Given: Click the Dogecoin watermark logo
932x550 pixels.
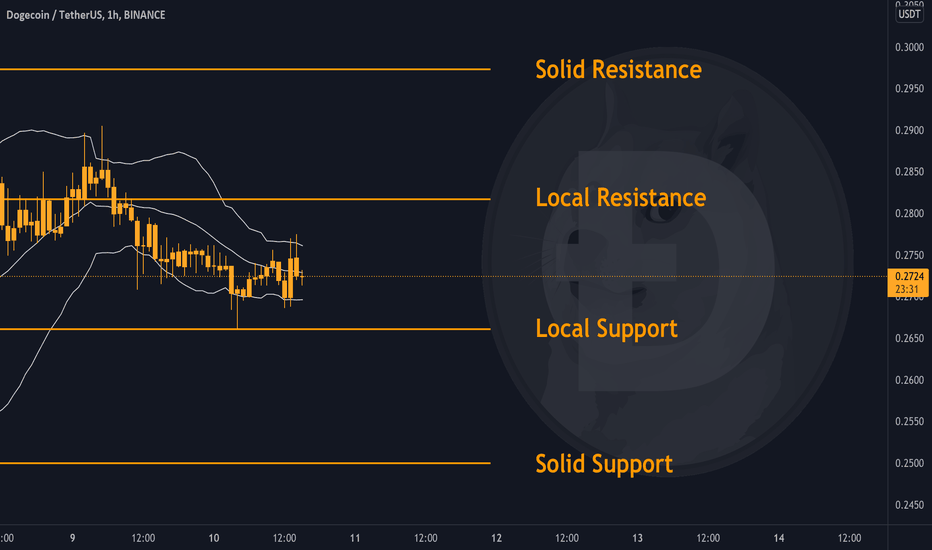Looking at the screenshot, I should 667,262.
